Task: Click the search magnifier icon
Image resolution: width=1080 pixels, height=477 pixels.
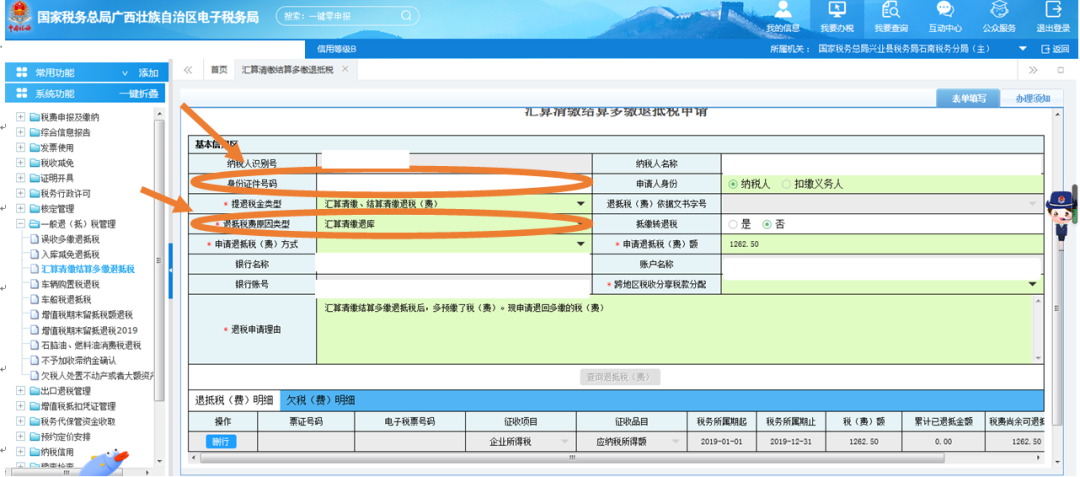Action: [406, 15]
